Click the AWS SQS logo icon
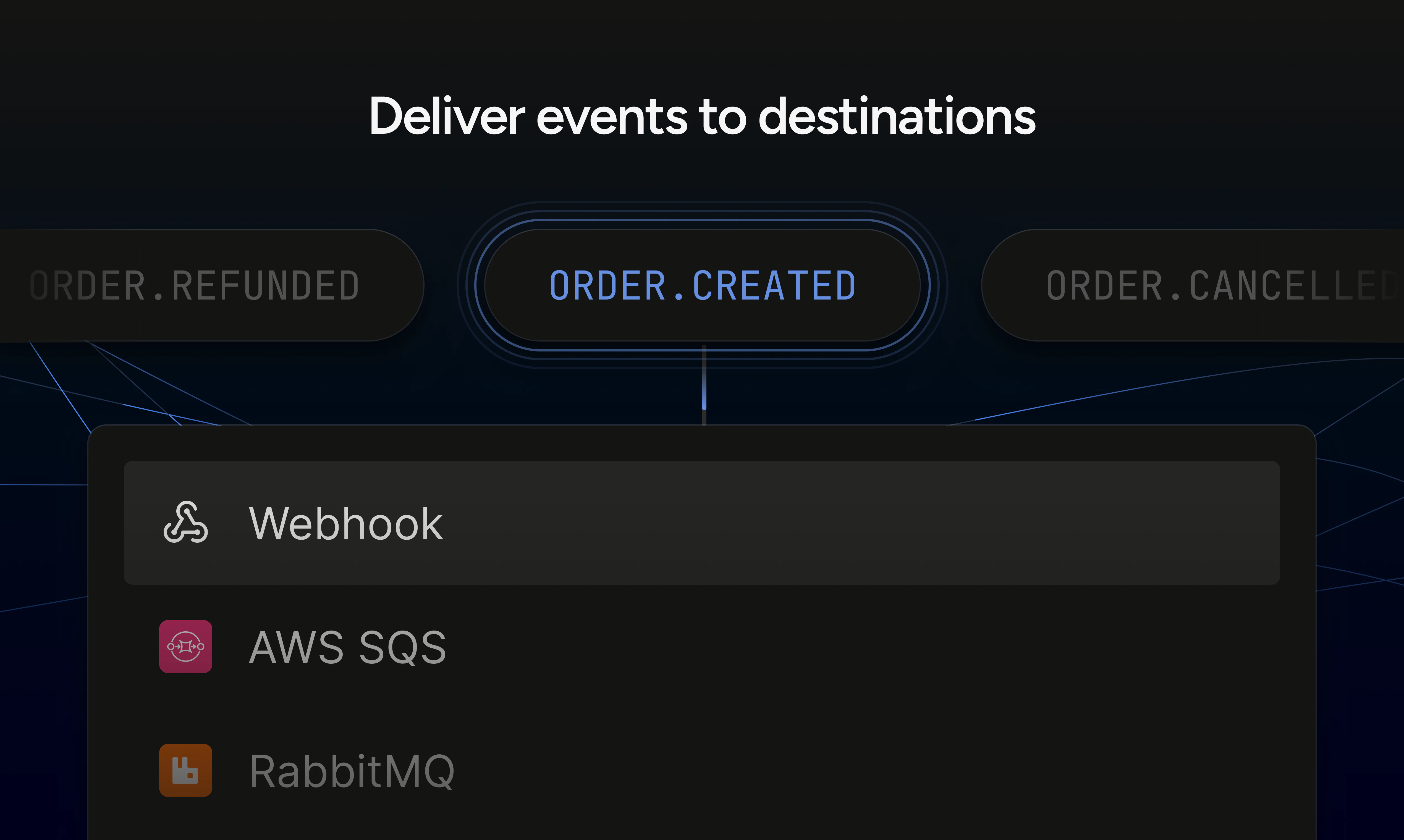The image size is (1404, 840). pos(186,646)
